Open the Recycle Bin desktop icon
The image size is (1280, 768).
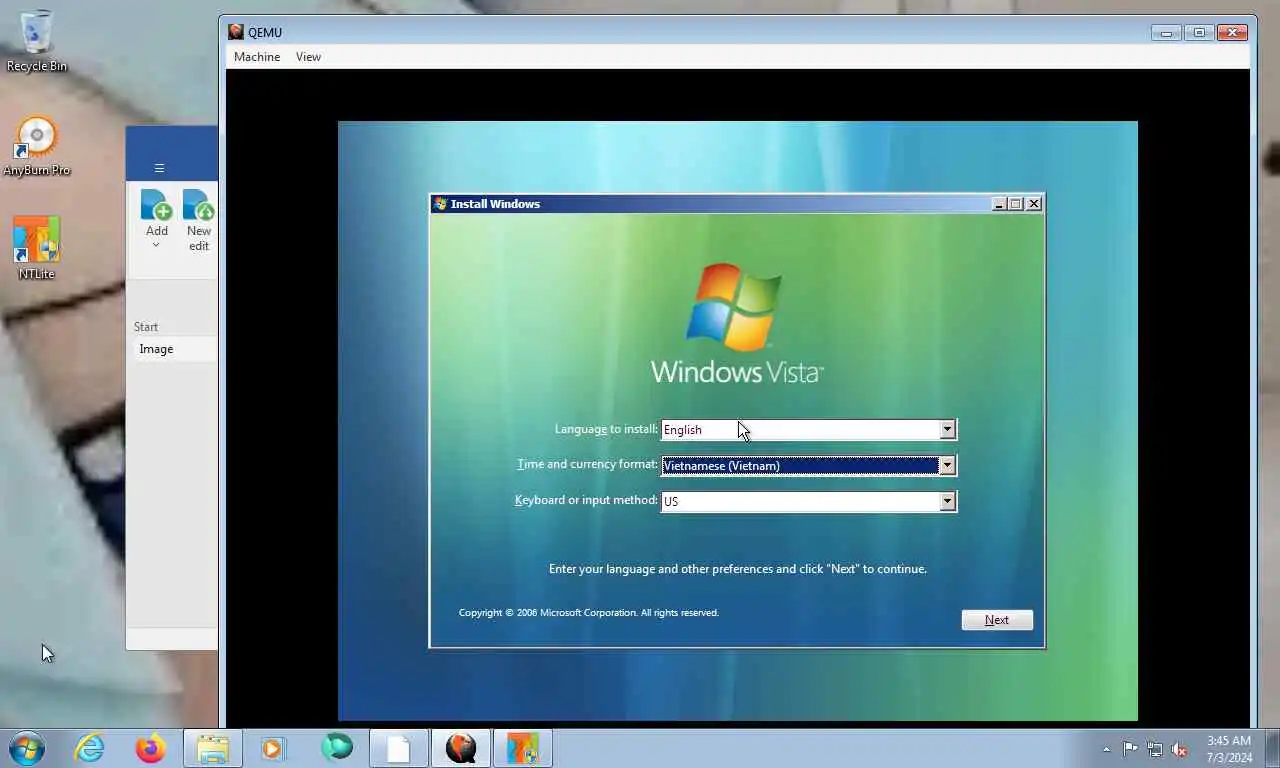coord(37,41)
